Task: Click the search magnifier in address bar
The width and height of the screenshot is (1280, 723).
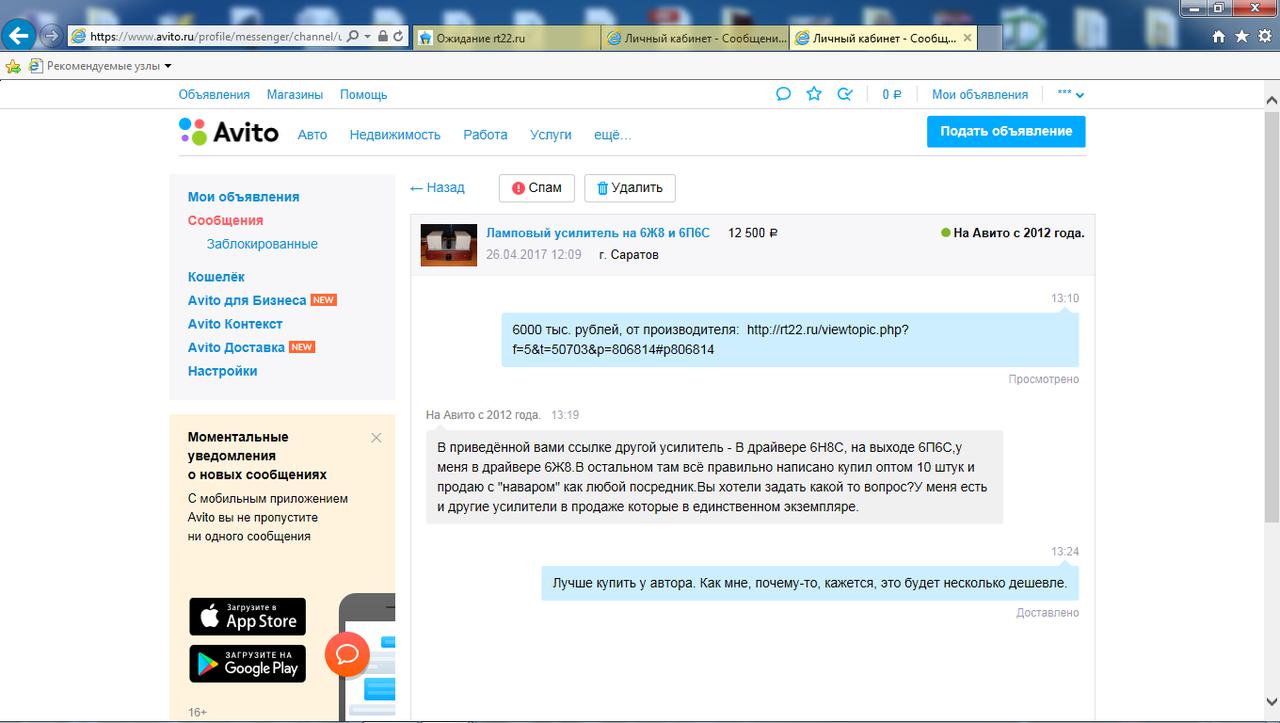Action: pos(353,36)
